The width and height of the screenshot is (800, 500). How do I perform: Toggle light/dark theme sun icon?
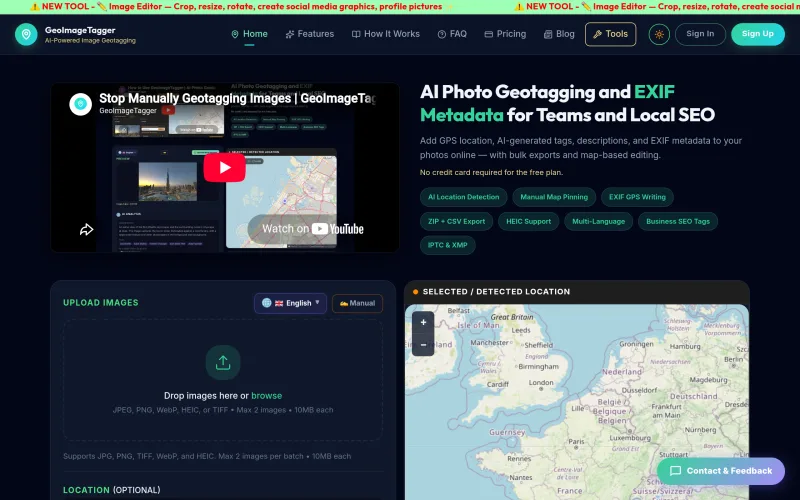[x=659, y=35]
